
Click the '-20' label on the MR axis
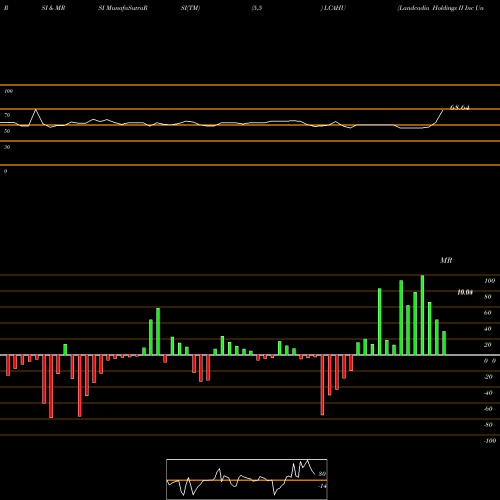(489, 377)
